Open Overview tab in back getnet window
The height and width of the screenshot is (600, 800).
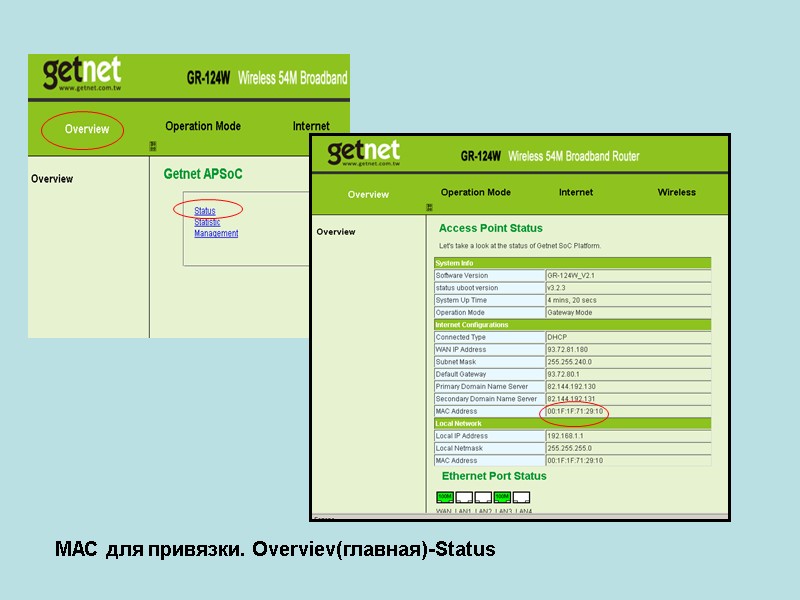point(87,129)
